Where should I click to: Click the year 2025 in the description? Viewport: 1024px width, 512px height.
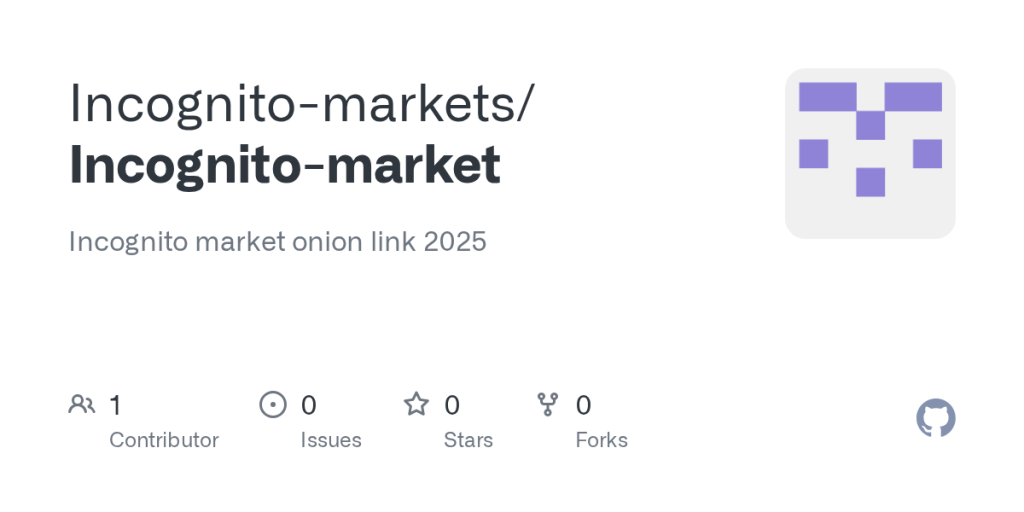[x=454, y=241]
